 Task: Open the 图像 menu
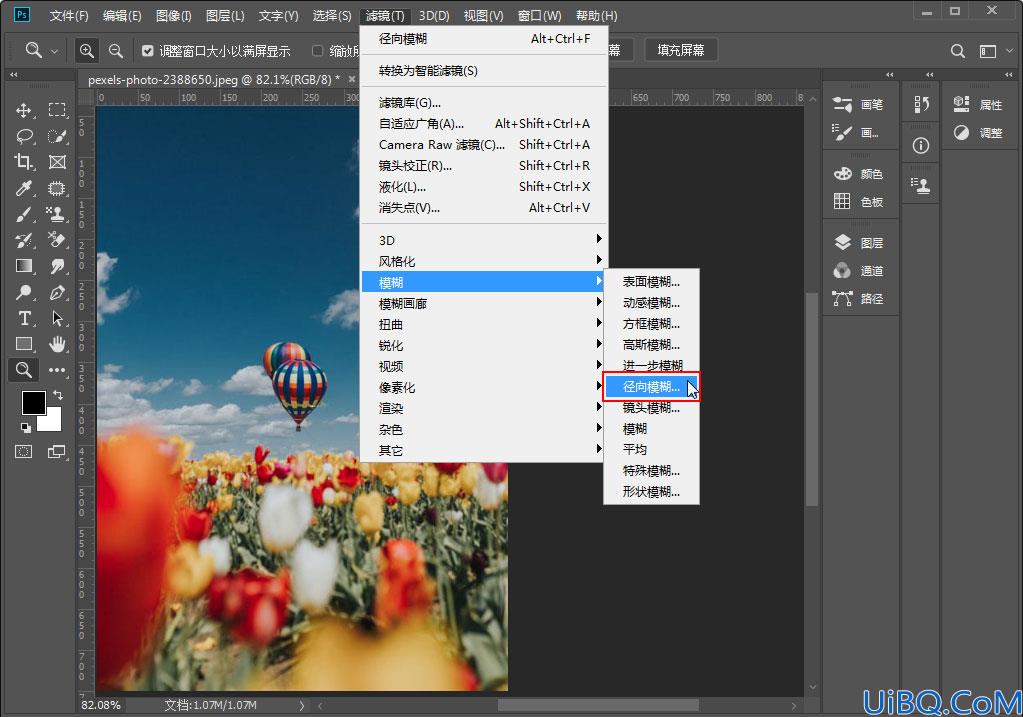(174, 16)
